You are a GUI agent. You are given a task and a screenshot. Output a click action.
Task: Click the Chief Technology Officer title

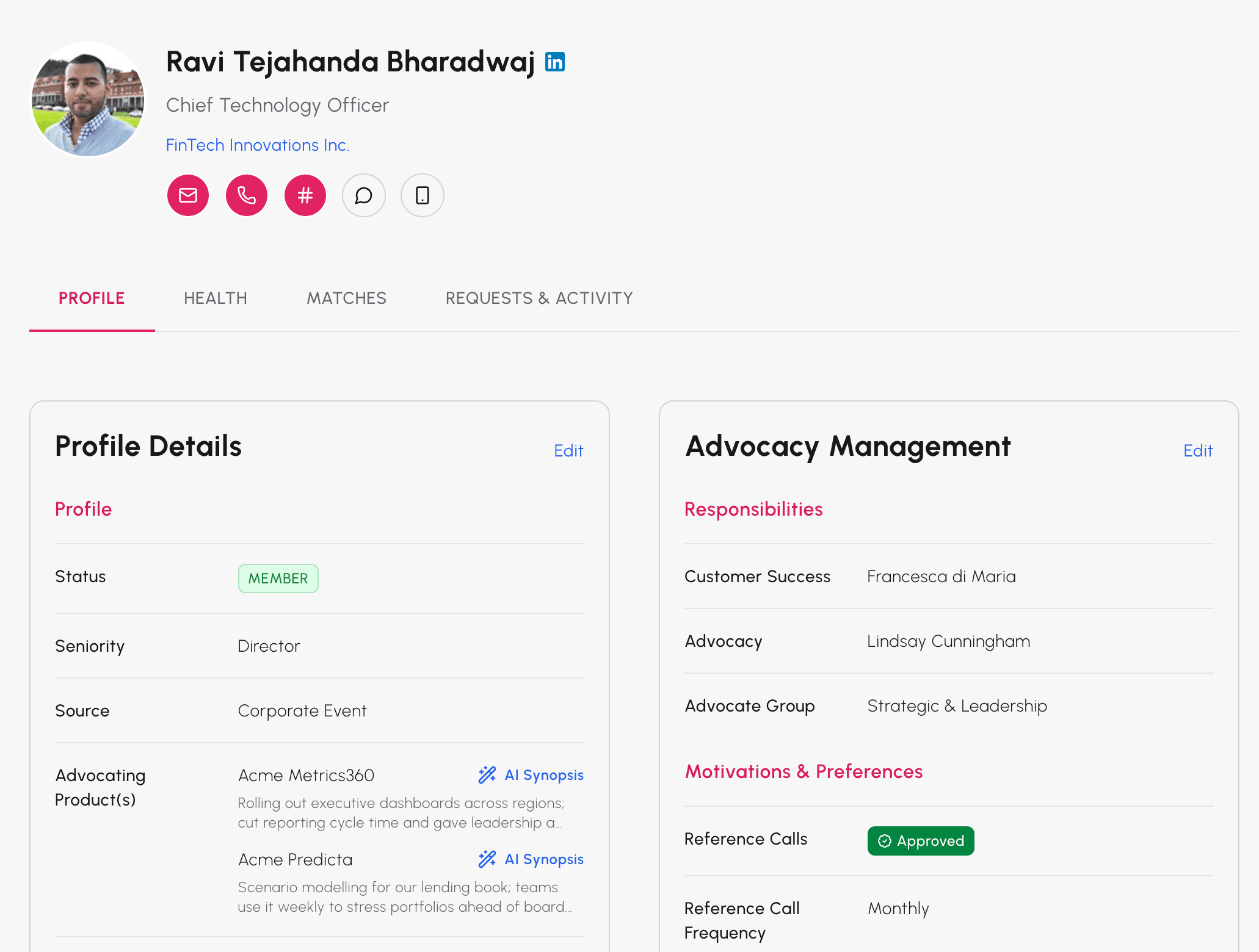(x=277, y=105)
